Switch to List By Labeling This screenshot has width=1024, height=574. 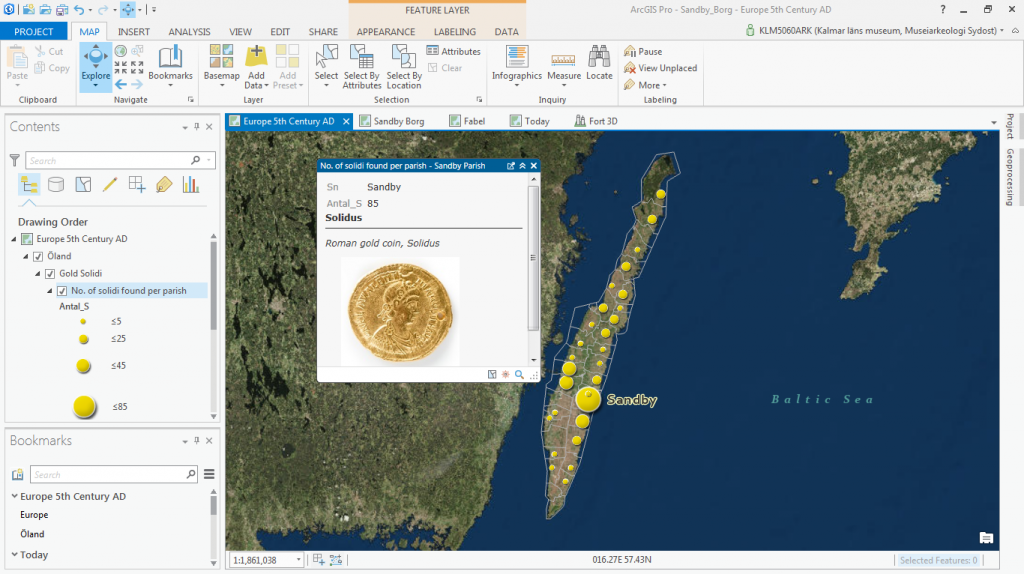point(164,185)
